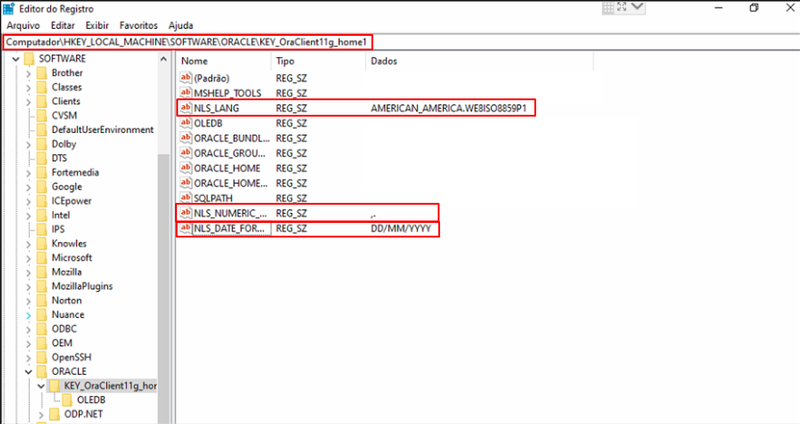Click the Microsoft folder icon
Viewport: 800px width, 424px height.
pos(42,258)
